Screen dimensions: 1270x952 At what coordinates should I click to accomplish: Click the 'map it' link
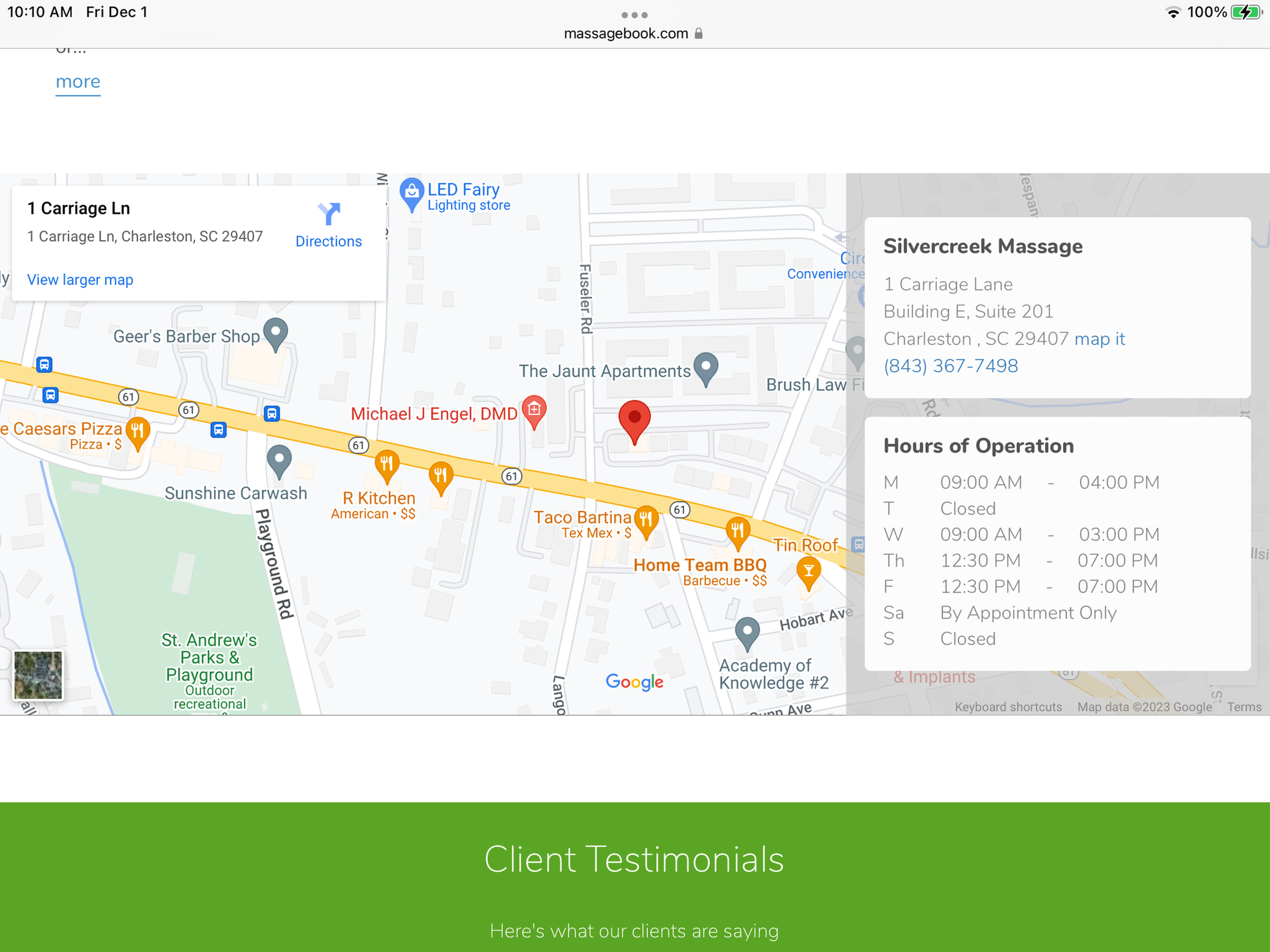pos(1099,339)
